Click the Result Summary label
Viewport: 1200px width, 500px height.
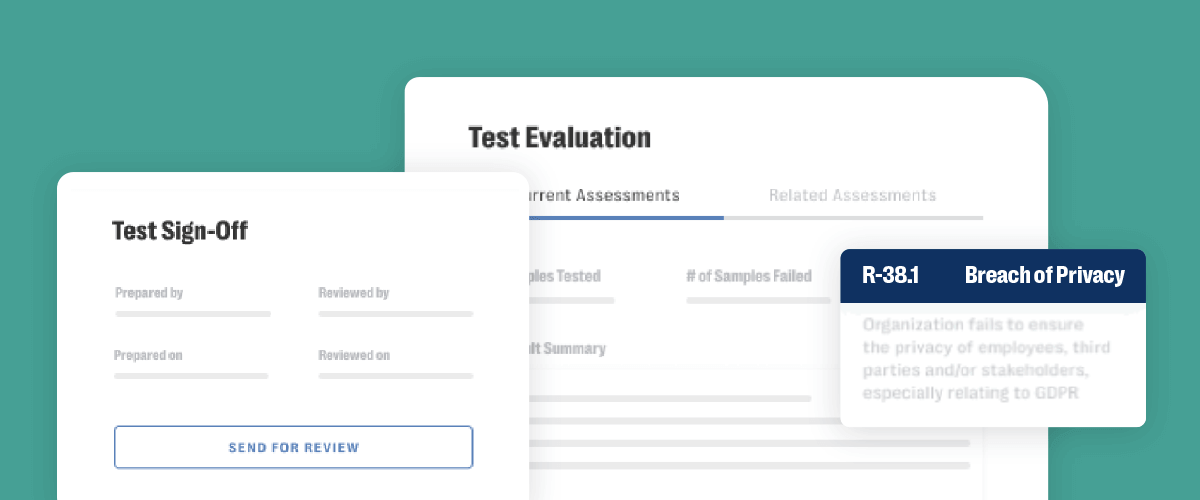click(x=567, y=349)
